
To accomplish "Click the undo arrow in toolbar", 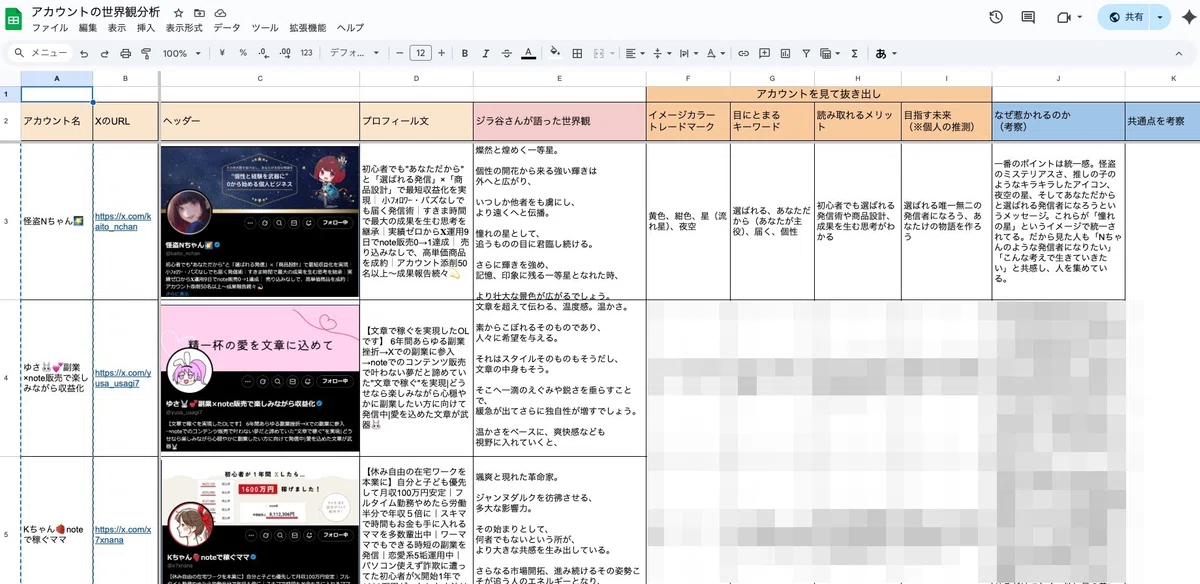I will tap(84, 53).
